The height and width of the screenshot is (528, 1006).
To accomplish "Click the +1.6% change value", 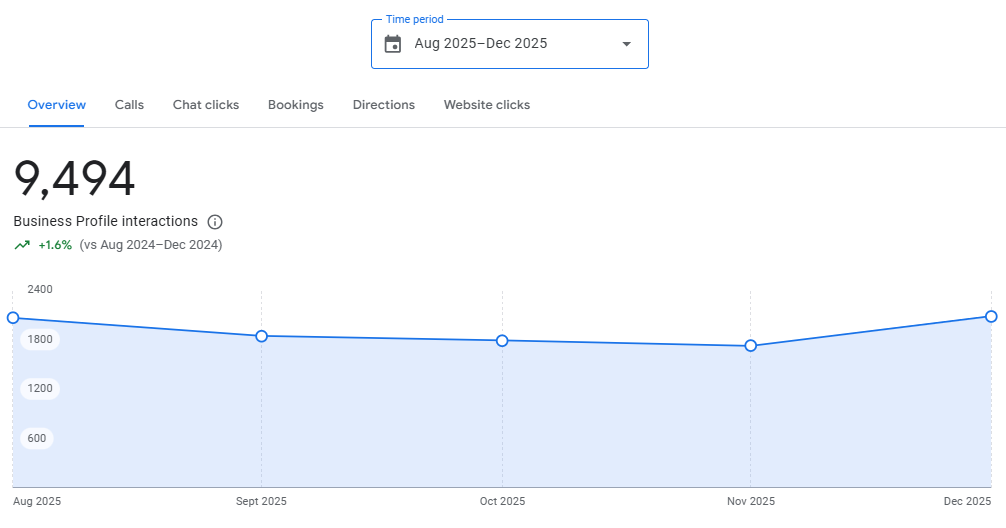I will [x=55, y=245].
